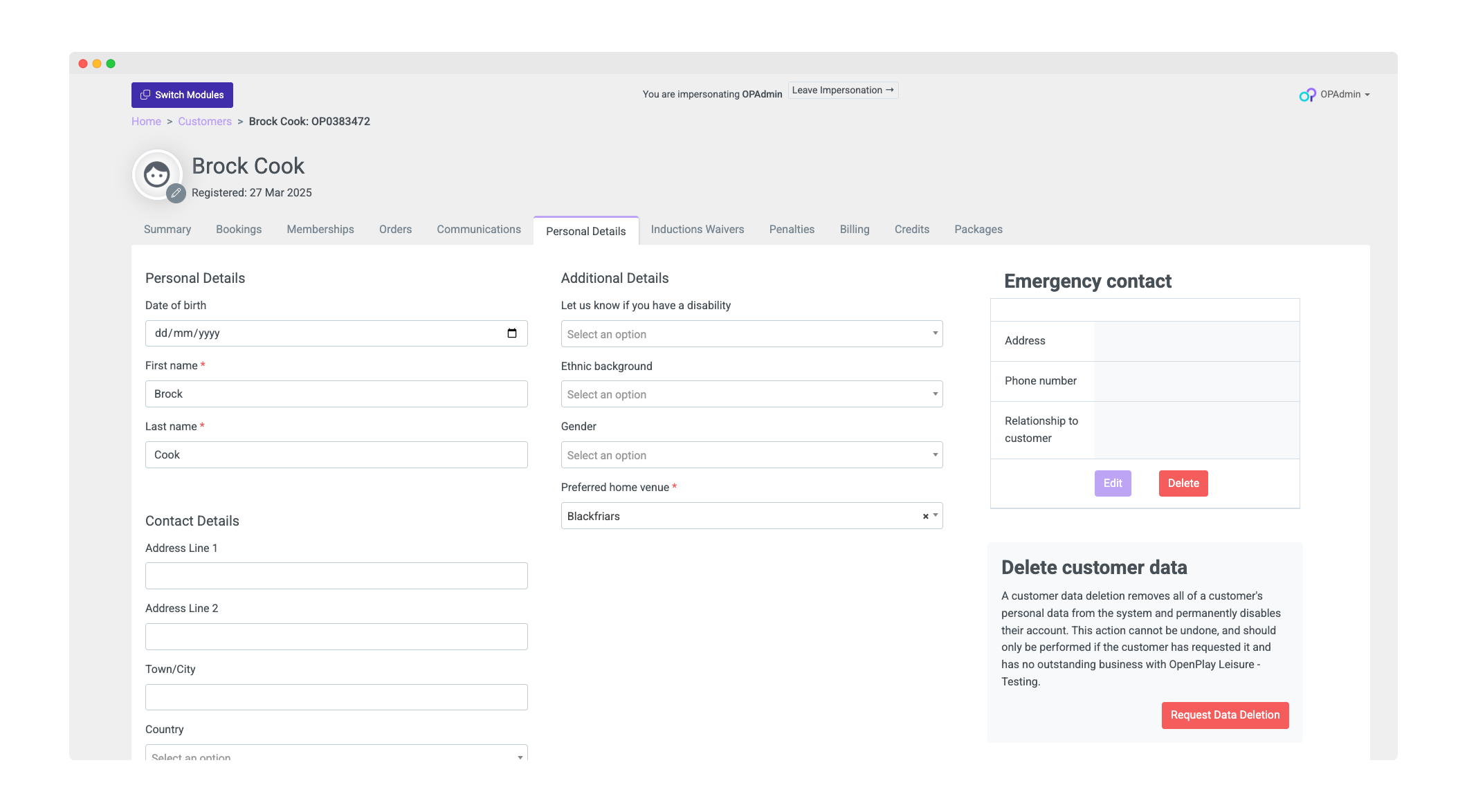Click Leave Impersonation button
The width and height of the screenshot is (1467, 812).
pos(843,90)
